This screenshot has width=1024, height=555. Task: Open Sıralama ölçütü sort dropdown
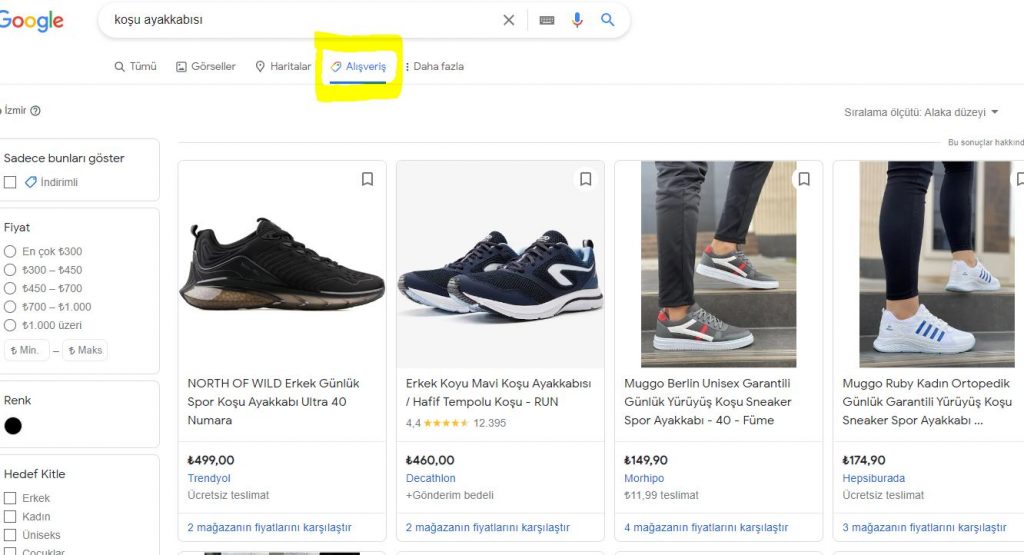click(921, 112)
